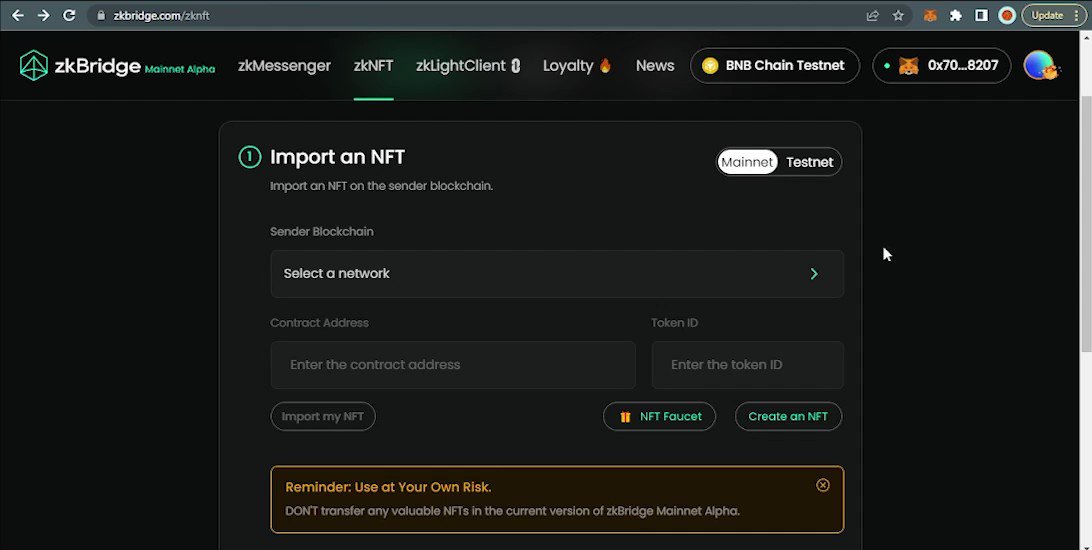Open the MetaMask fox extension
Image resolution: width=1092 pixels, height=550 pixels.
pyautogui.click(x=930, y=15)
